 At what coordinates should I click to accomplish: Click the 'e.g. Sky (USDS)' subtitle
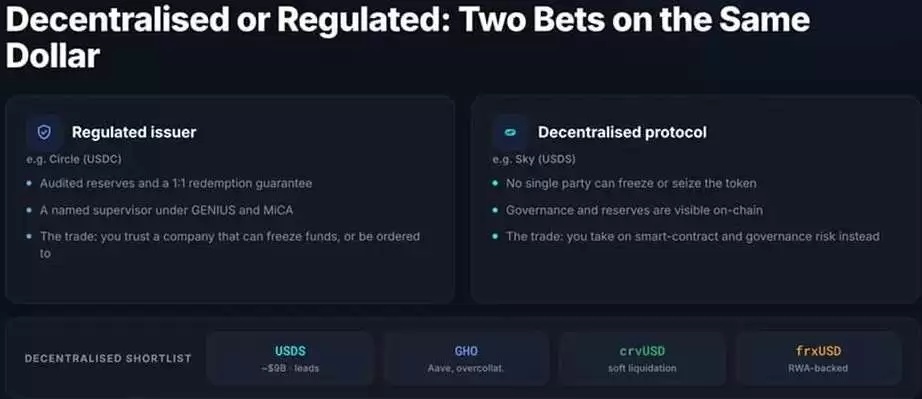pyautogui.click(x=534, y=159)
